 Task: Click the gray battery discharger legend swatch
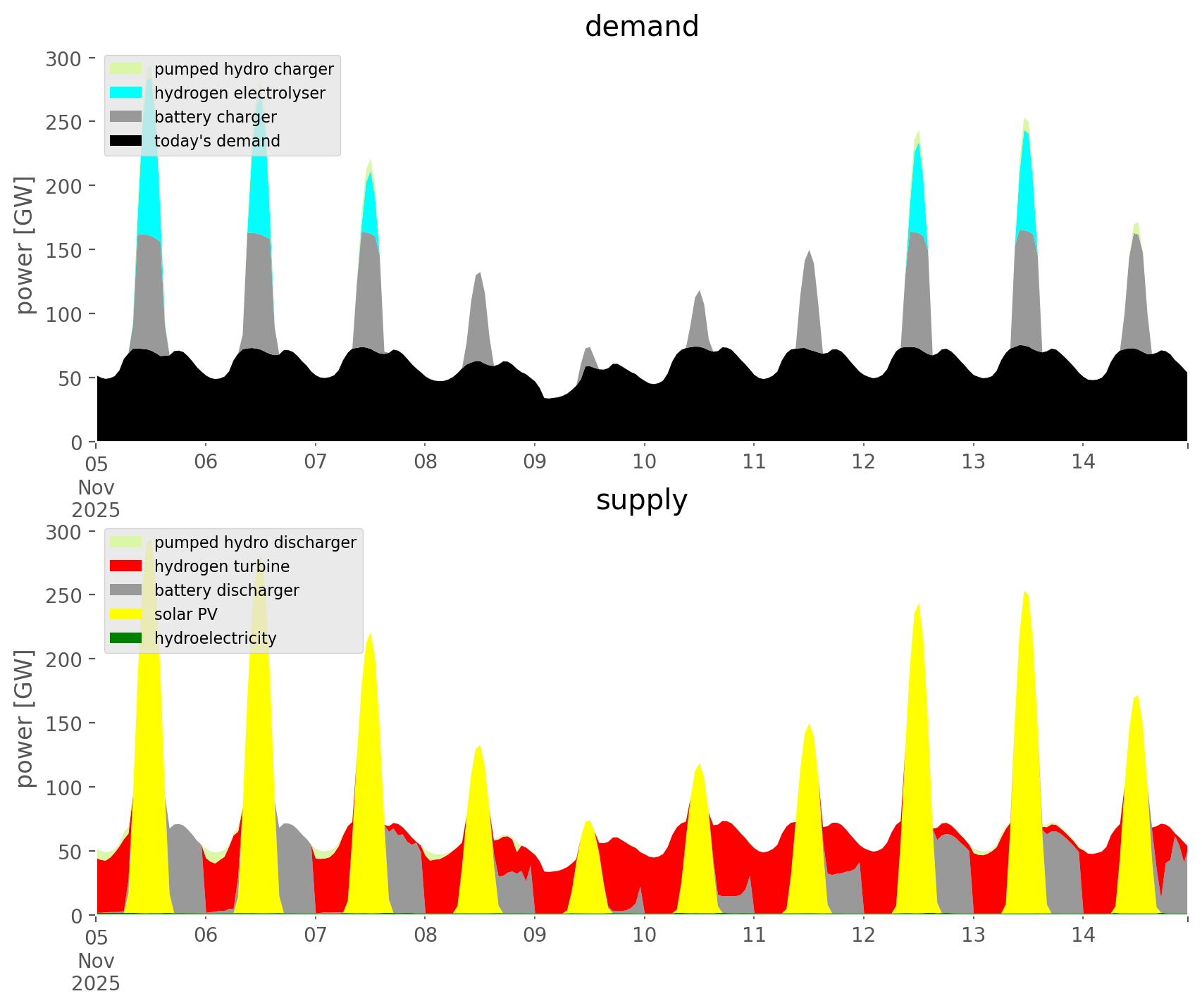click(127, 590)
